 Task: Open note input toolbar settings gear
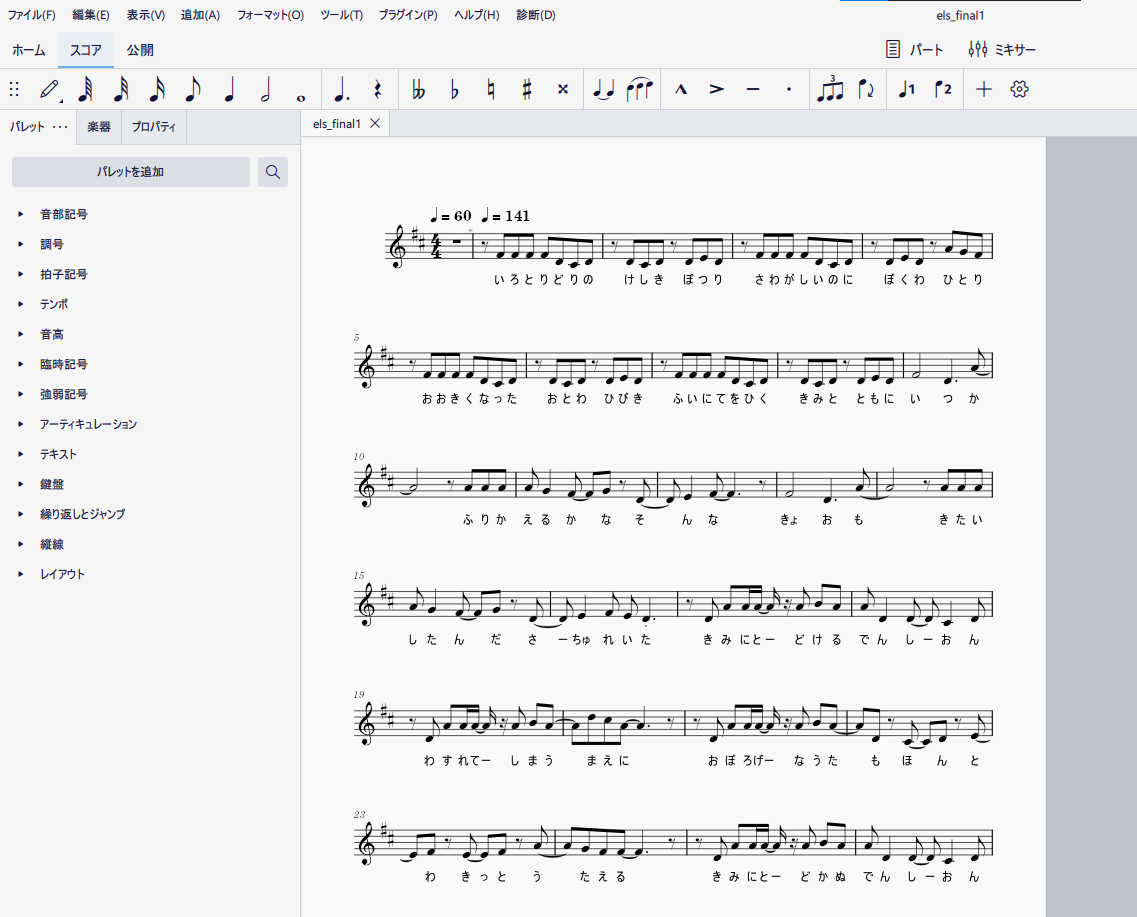[x=1020, y=90]
